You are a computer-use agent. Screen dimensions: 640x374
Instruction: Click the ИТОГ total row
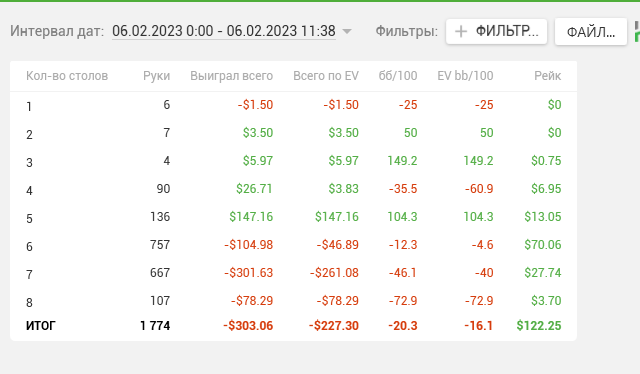(x=293, y=326)
